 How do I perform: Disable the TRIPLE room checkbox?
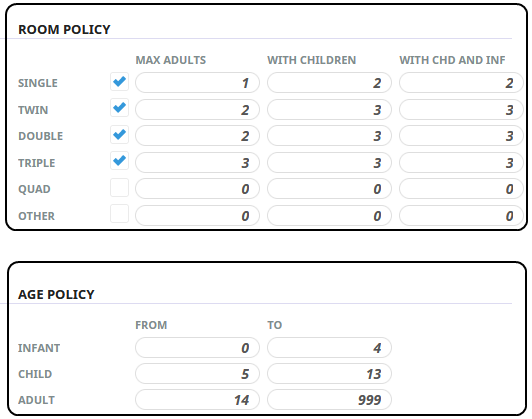pyautogui.click(x=119, y=161)
